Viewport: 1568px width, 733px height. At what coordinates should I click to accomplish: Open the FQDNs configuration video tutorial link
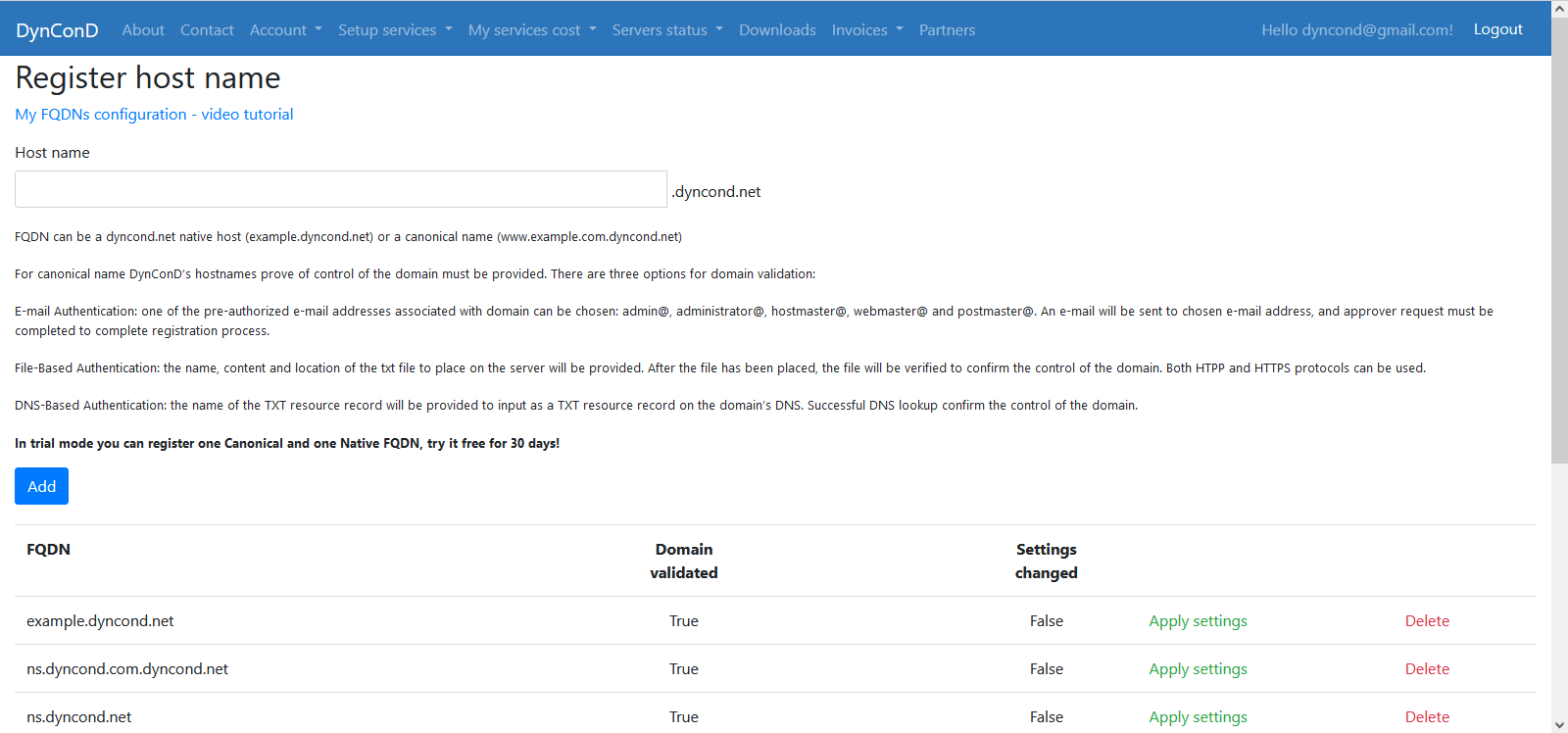tap(154, 115)
